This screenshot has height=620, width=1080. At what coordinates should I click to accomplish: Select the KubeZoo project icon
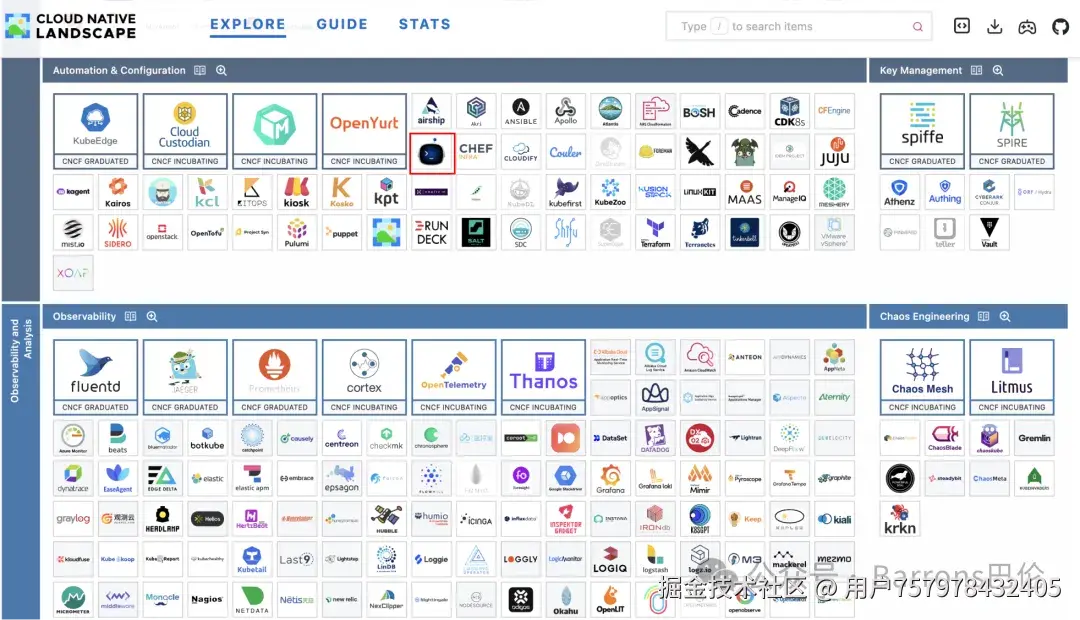(610, 192)
